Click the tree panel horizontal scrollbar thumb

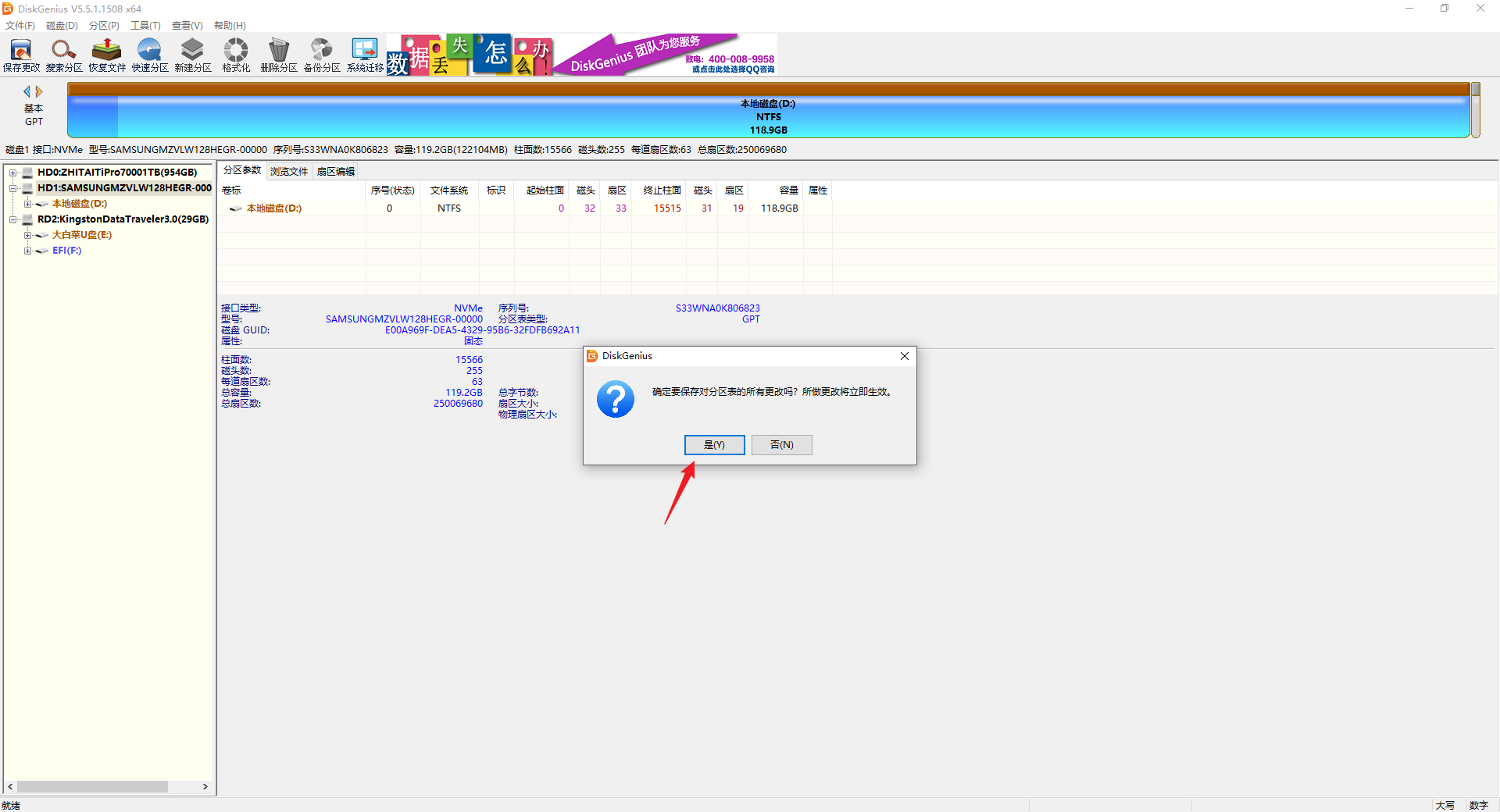(x=92, y=787)
